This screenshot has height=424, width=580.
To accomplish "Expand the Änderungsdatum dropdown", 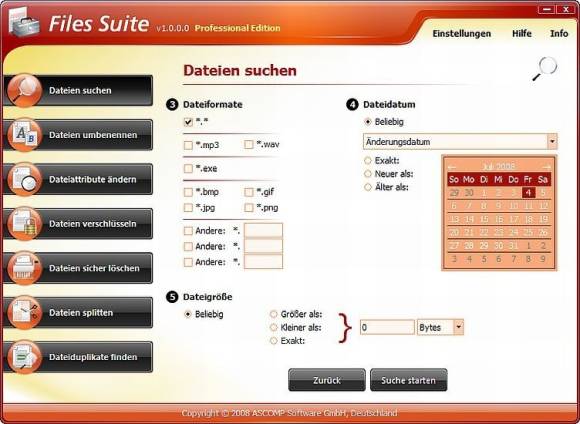I will [x=552, y=141].
